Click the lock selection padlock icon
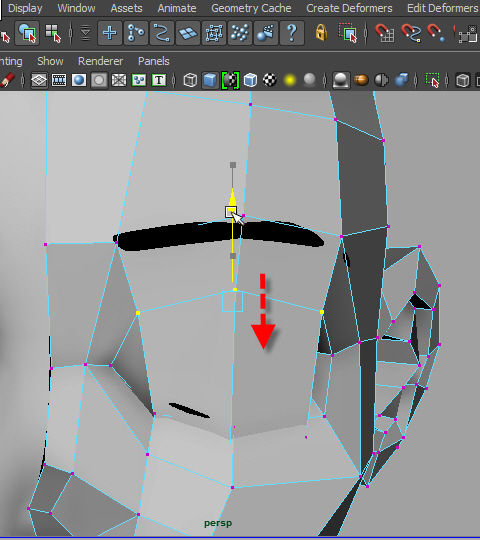 (321, 33)
